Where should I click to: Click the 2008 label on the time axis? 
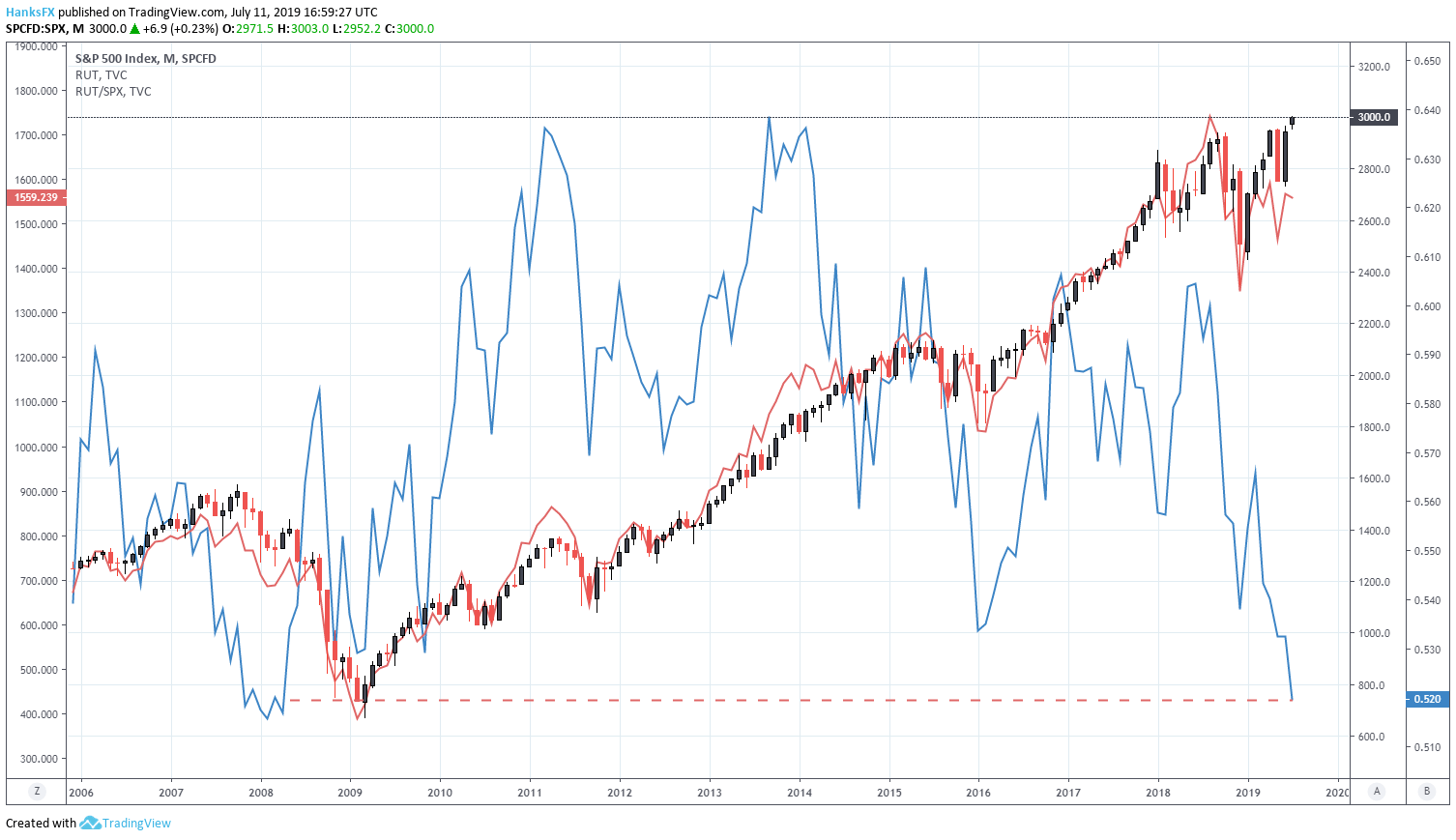[x=261, y=793]
